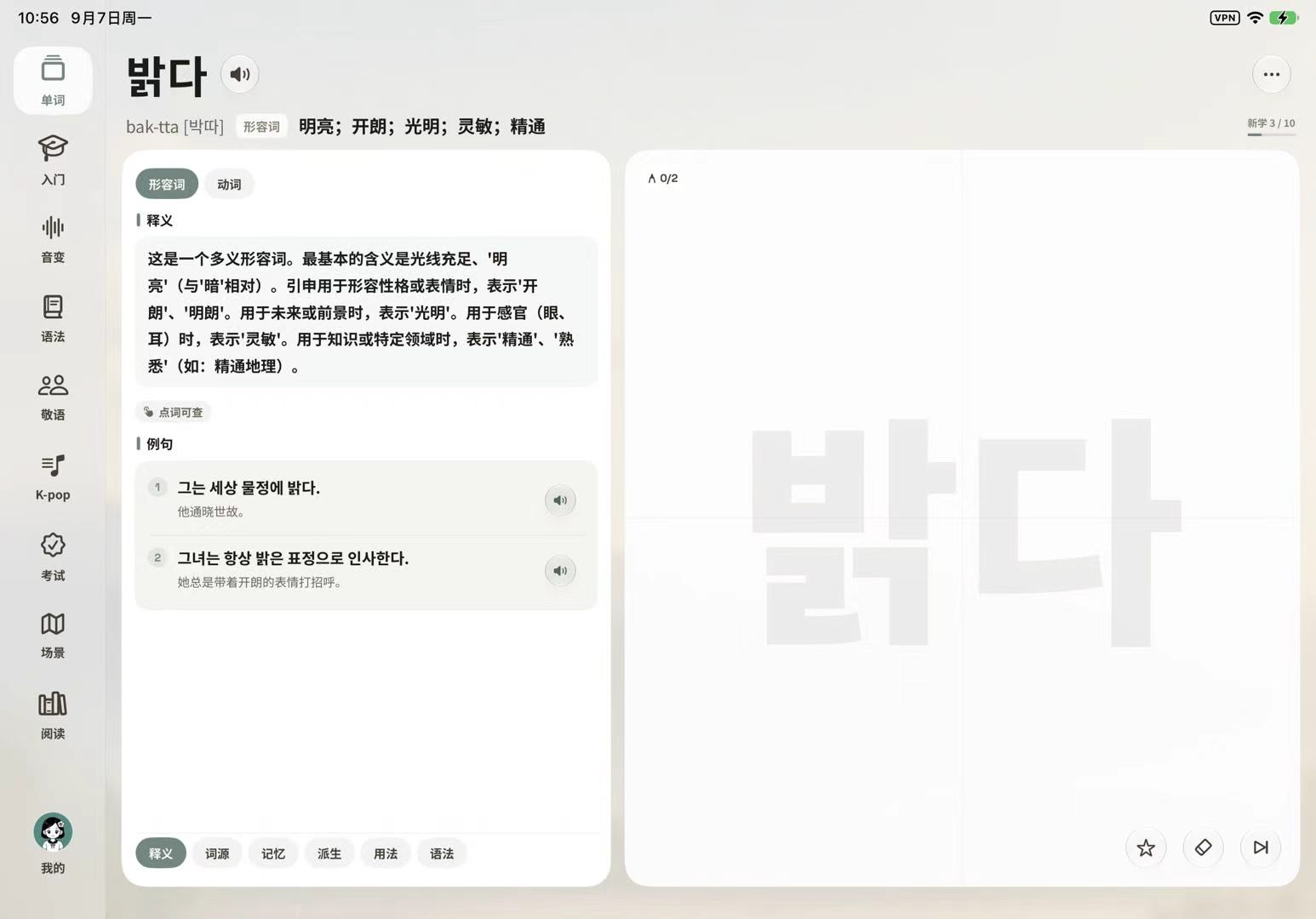Collapse the writing progress 0/2 indicator

coord(663,178)
